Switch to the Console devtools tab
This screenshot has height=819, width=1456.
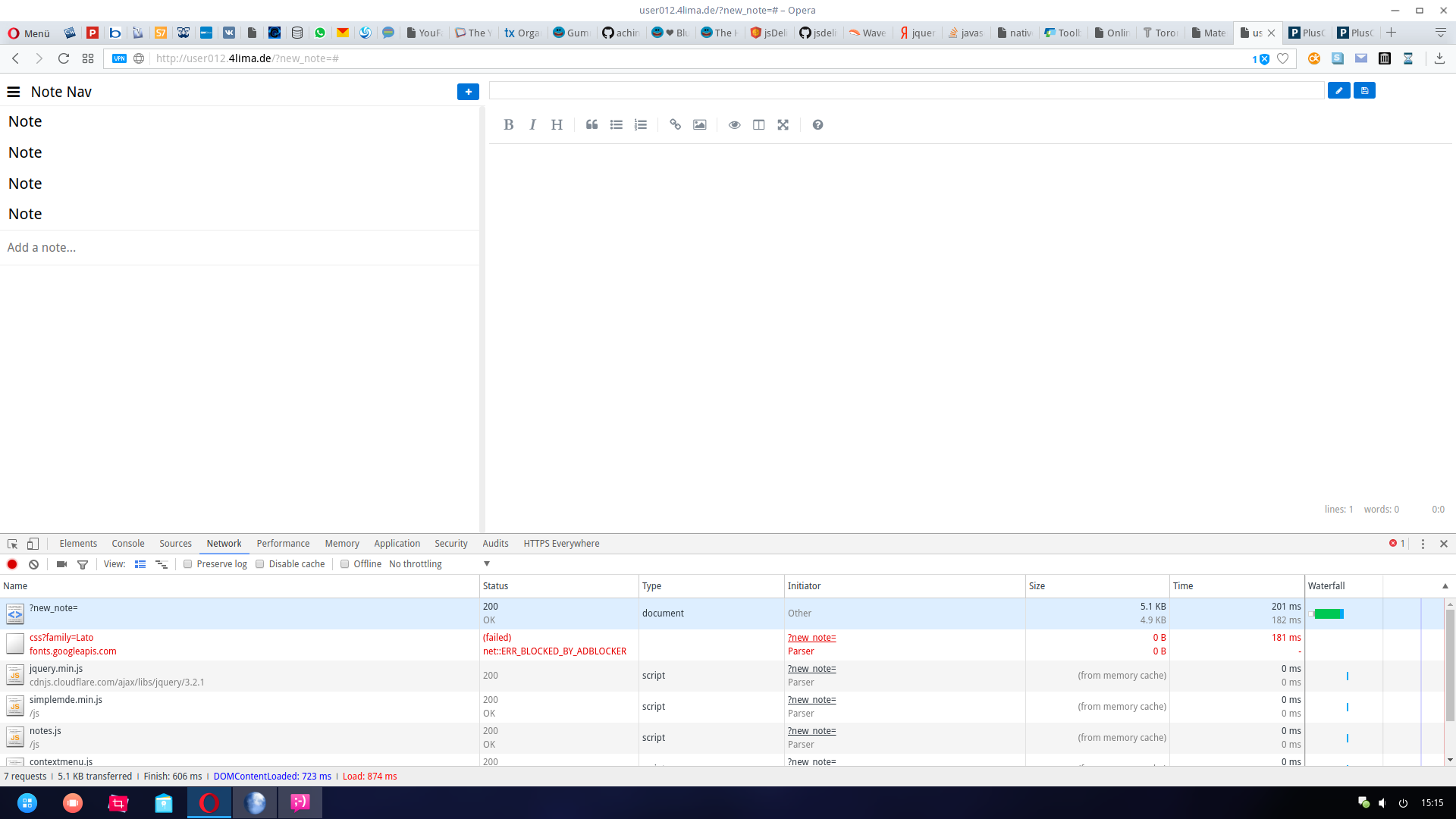[x=127, y=544]
